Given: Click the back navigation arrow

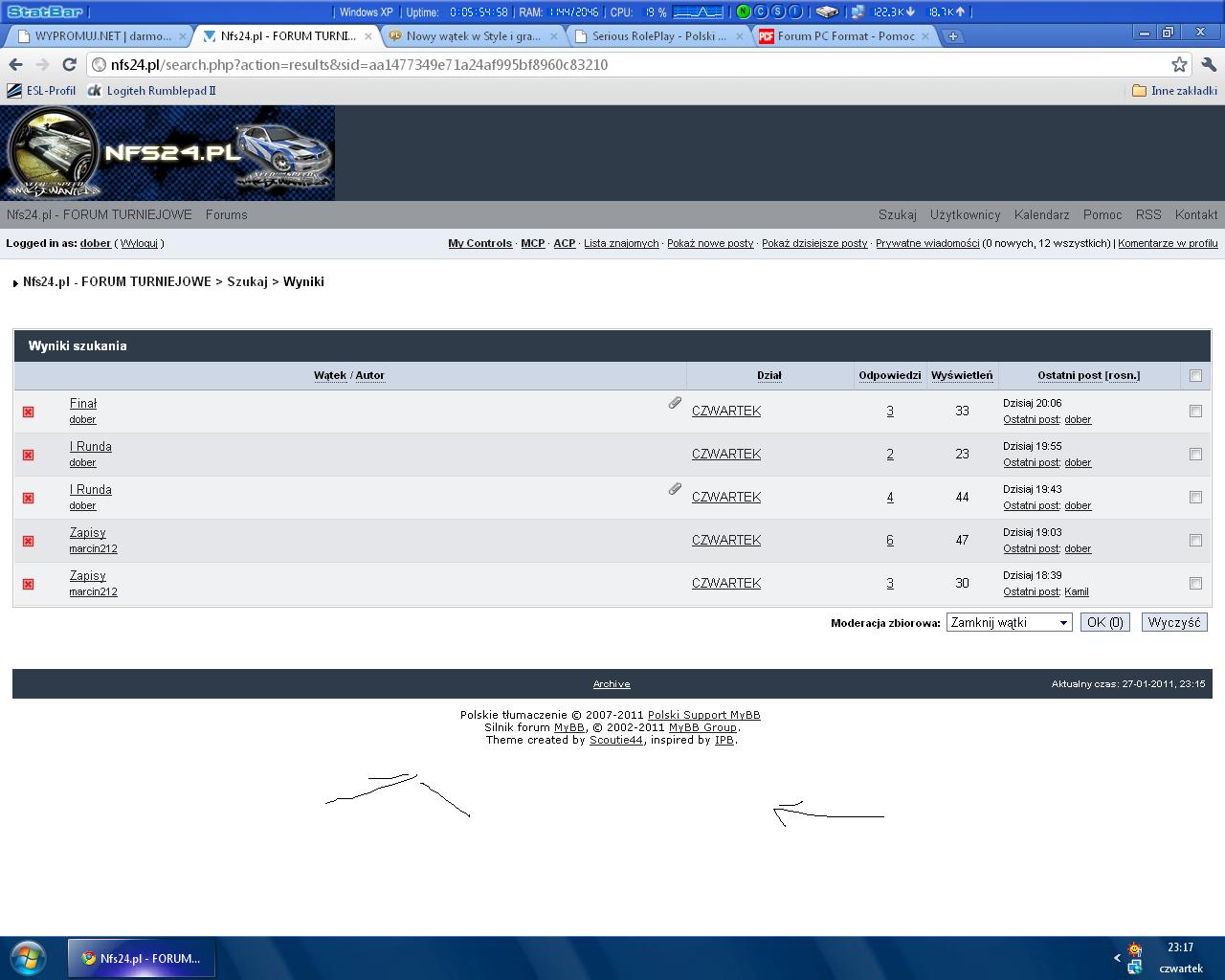Looking at the screenshot, I should [15, 64].
